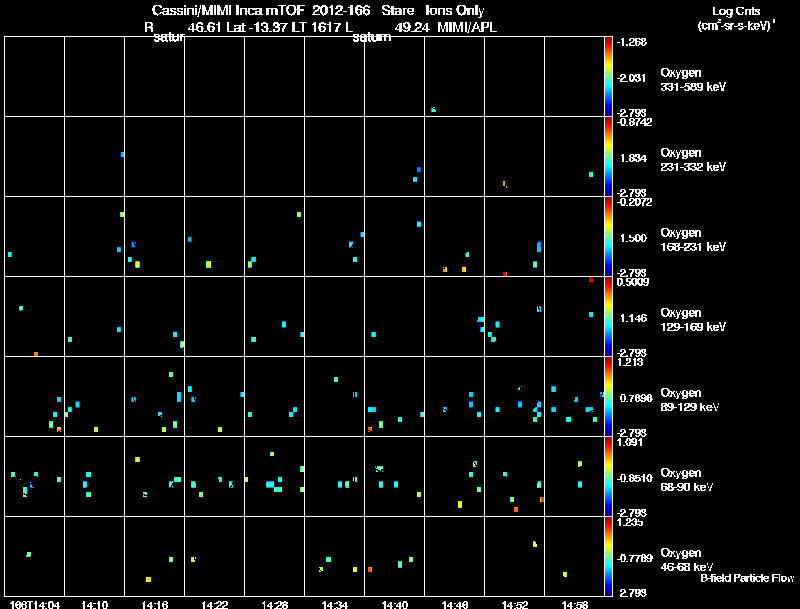Viewport: 800px width, 609px height.
Task: Select the Oxygen 129-169 keV label
Action: coord(693,320)
